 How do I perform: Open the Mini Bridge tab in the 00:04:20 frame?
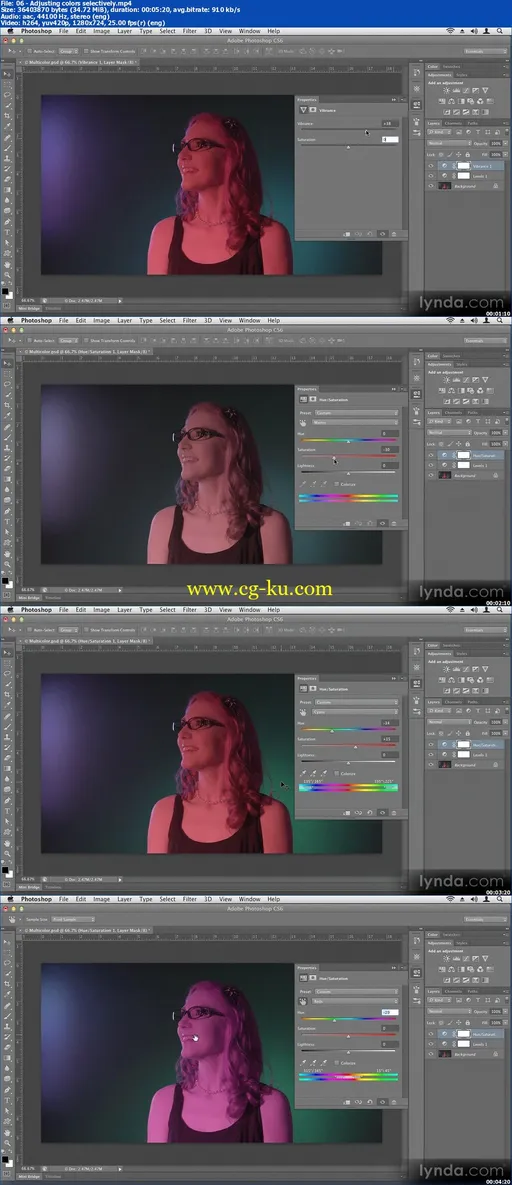tap(29, 1176)
